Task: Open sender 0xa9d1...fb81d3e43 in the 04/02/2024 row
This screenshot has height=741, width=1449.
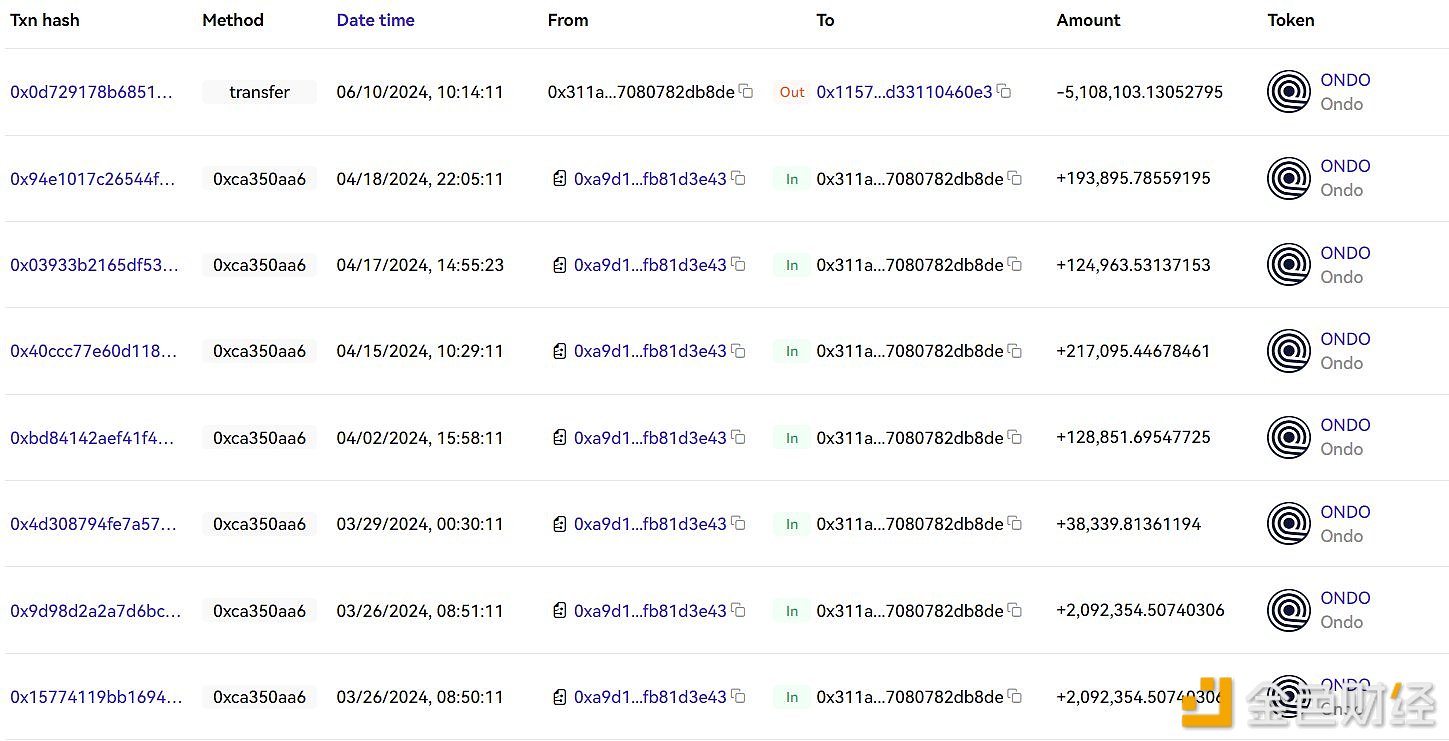Action: [650, 438]
